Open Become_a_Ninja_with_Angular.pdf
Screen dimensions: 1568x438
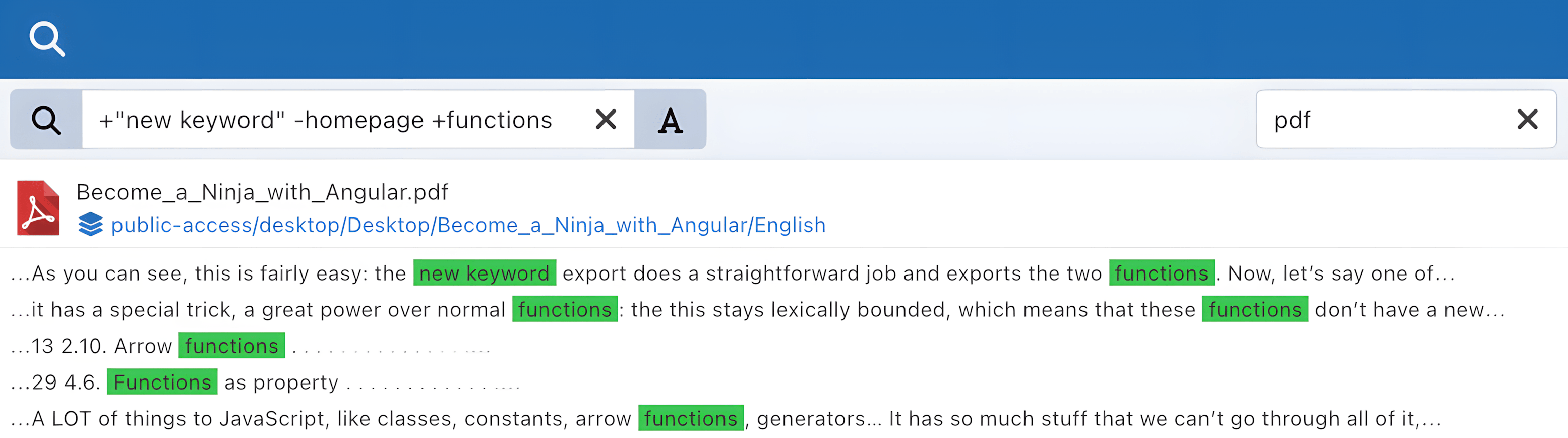[x=262, y=191]
